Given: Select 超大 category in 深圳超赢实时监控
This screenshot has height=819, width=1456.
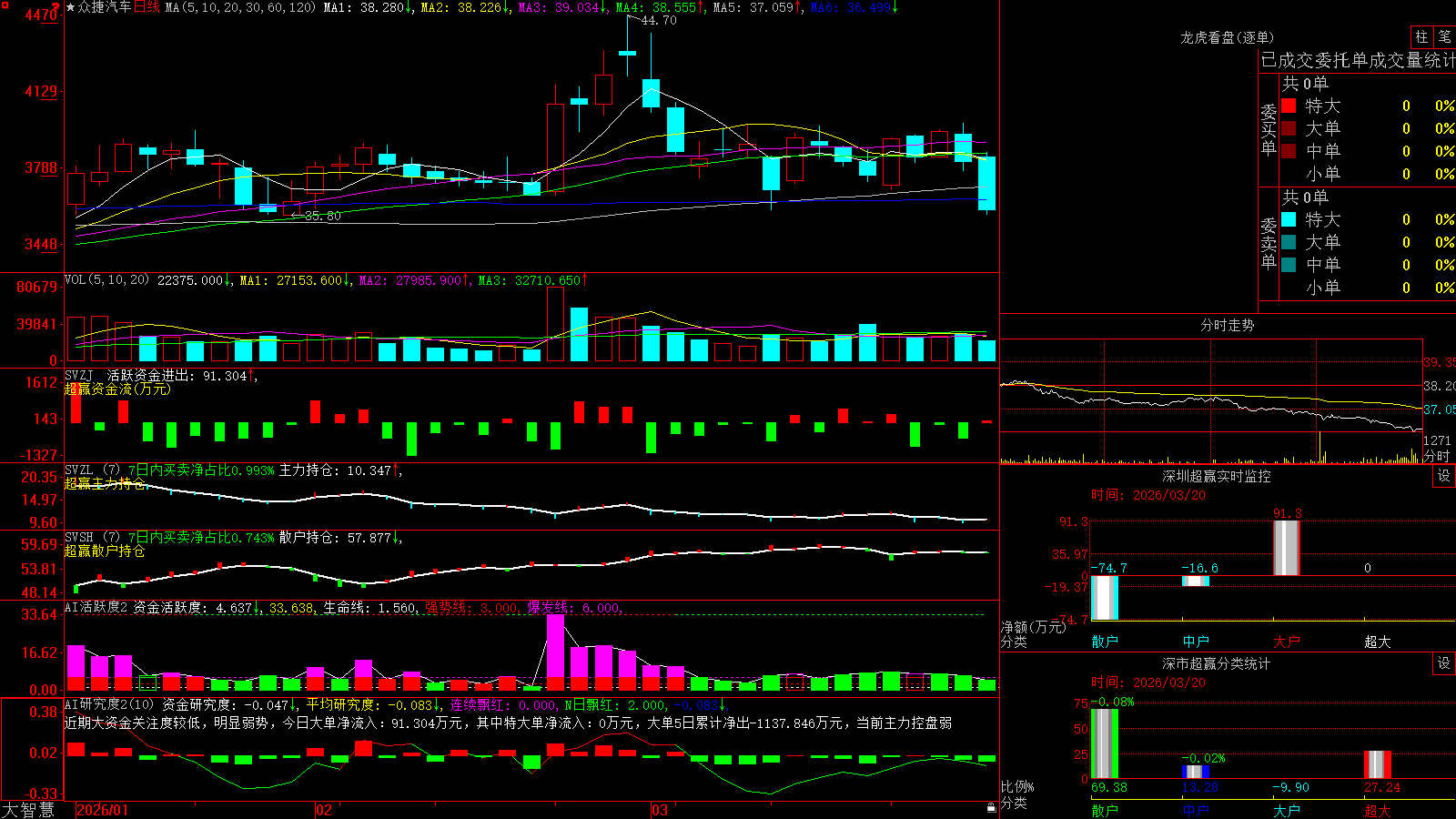Looking at the screenshot, I should [1378, 642].
